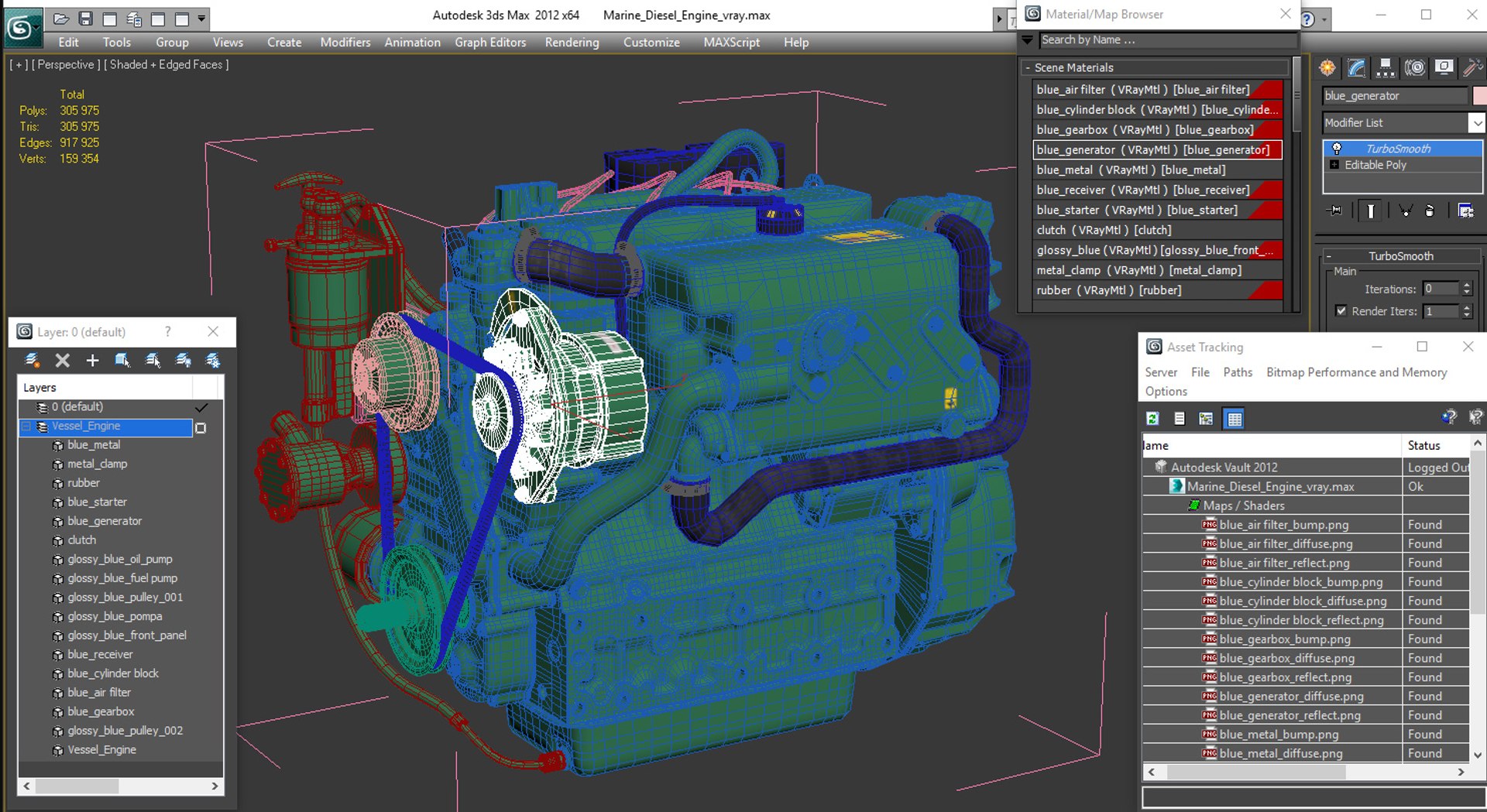Open the Utilities hammer panel tab
This screenshot has height=812, width=1487.
[x=1472, y=68]
